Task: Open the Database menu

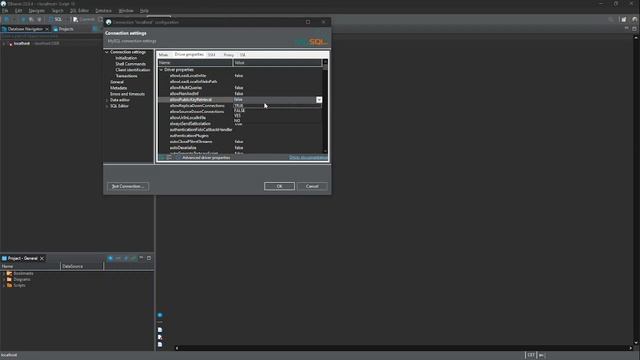Action: (103, 11)
